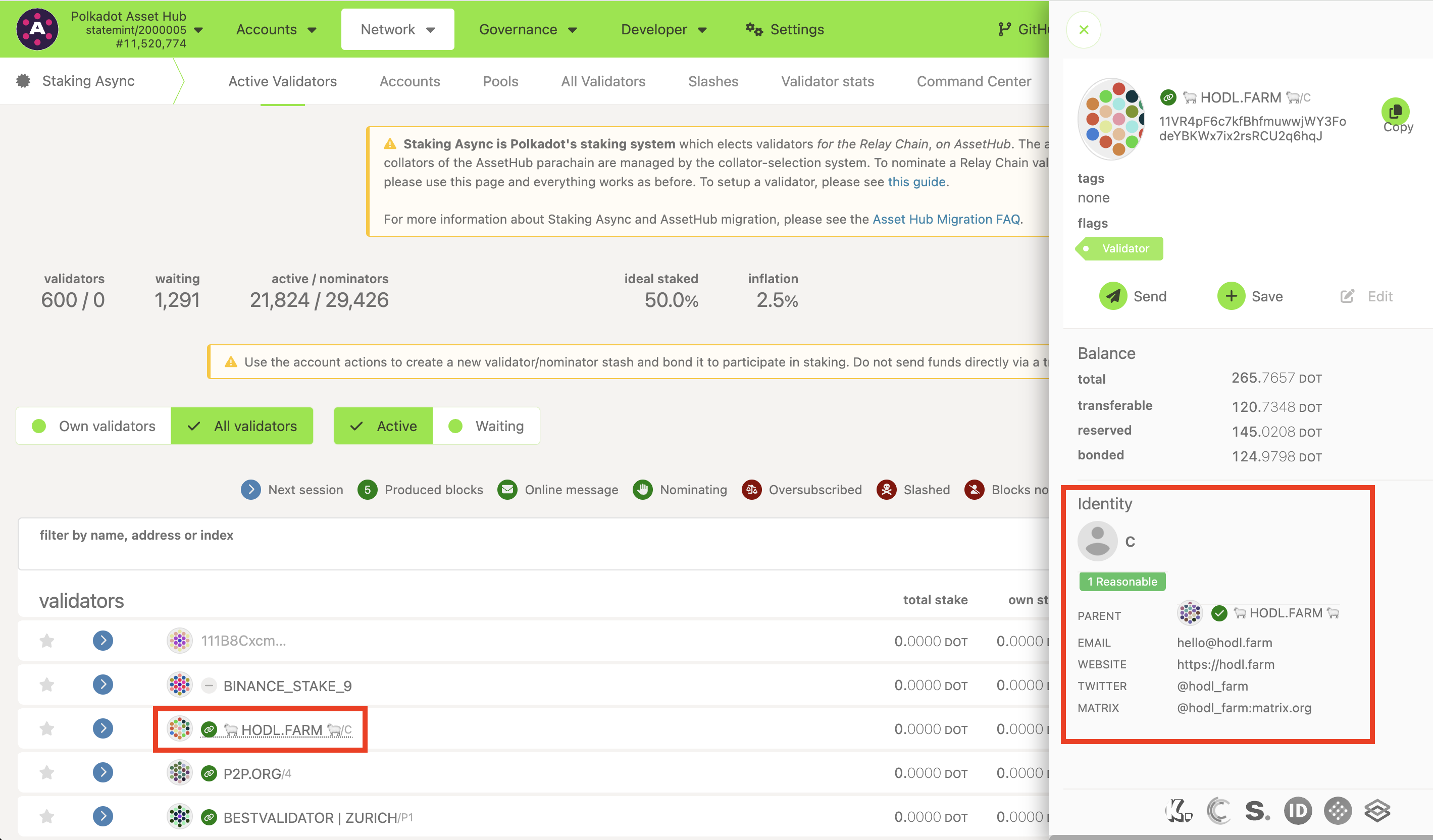Expand the P2P.ORG/4 validator row chevron
This screenshot has width=1433, height=840.
click(103, 772)
